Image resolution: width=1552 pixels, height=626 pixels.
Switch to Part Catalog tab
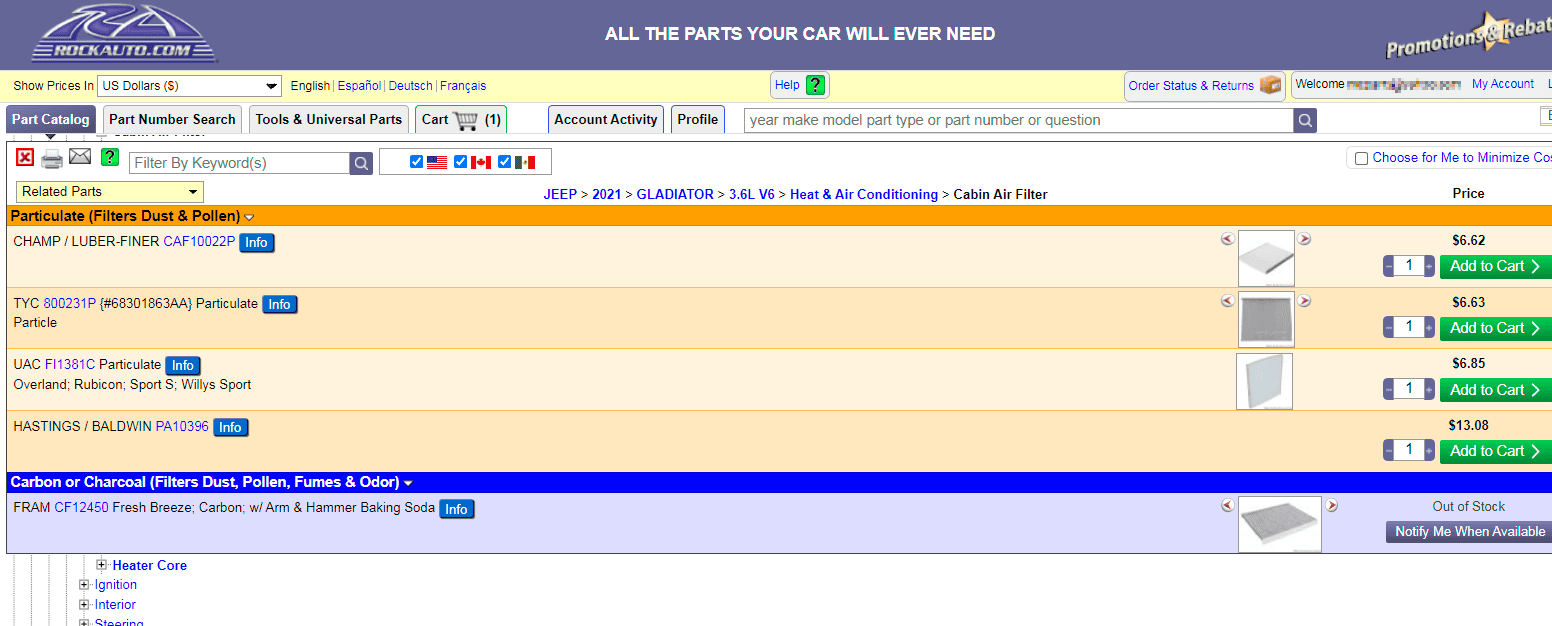[51, 119]
